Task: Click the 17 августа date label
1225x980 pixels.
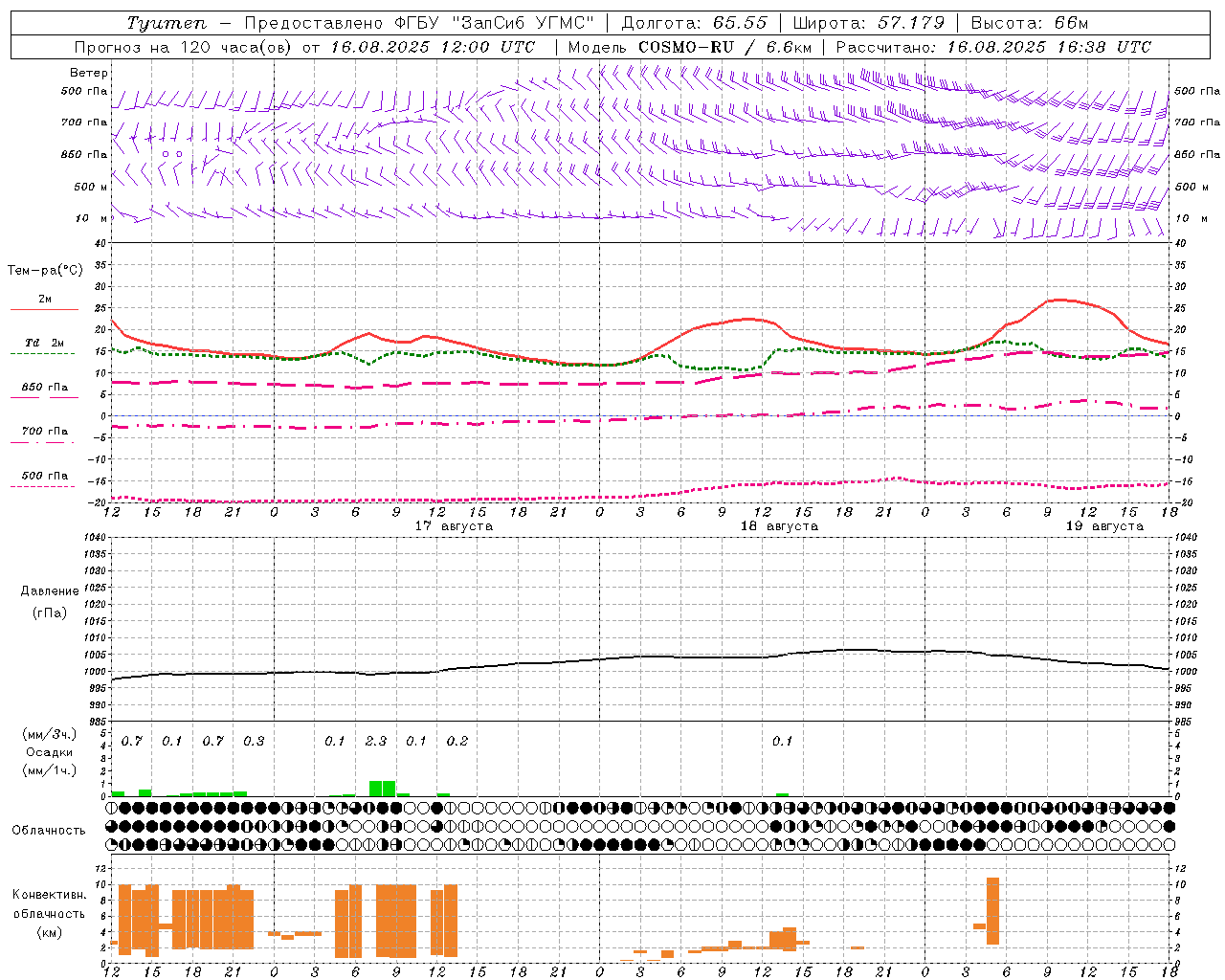Action: pyautogui.click(x=454, y=526)
